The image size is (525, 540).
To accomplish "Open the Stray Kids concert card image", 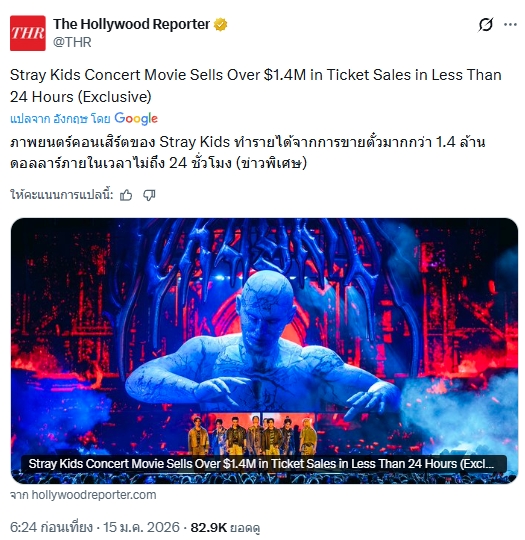I will coord(264,351).
